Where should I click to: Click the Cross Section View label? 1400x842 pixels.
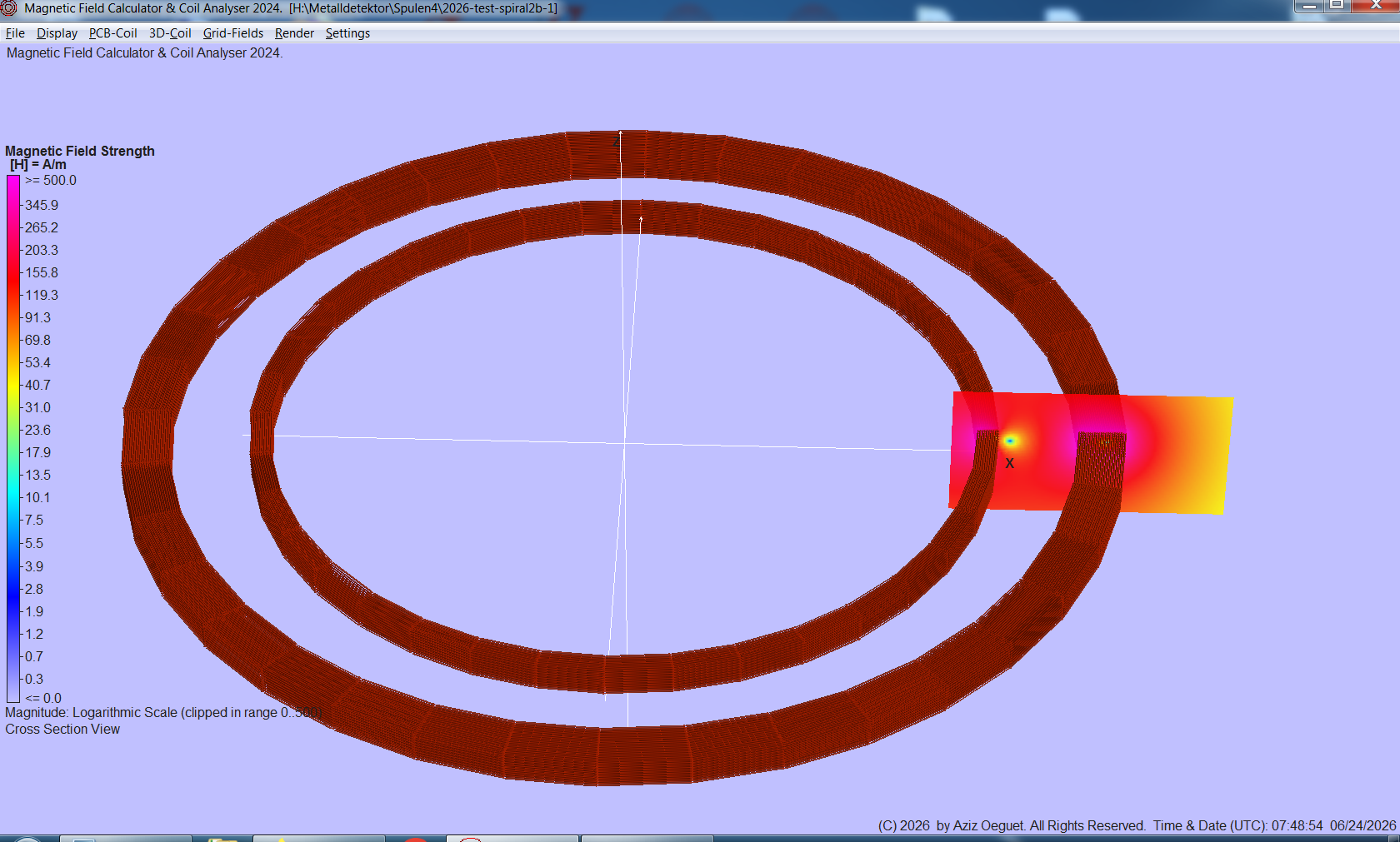[62, 729]
